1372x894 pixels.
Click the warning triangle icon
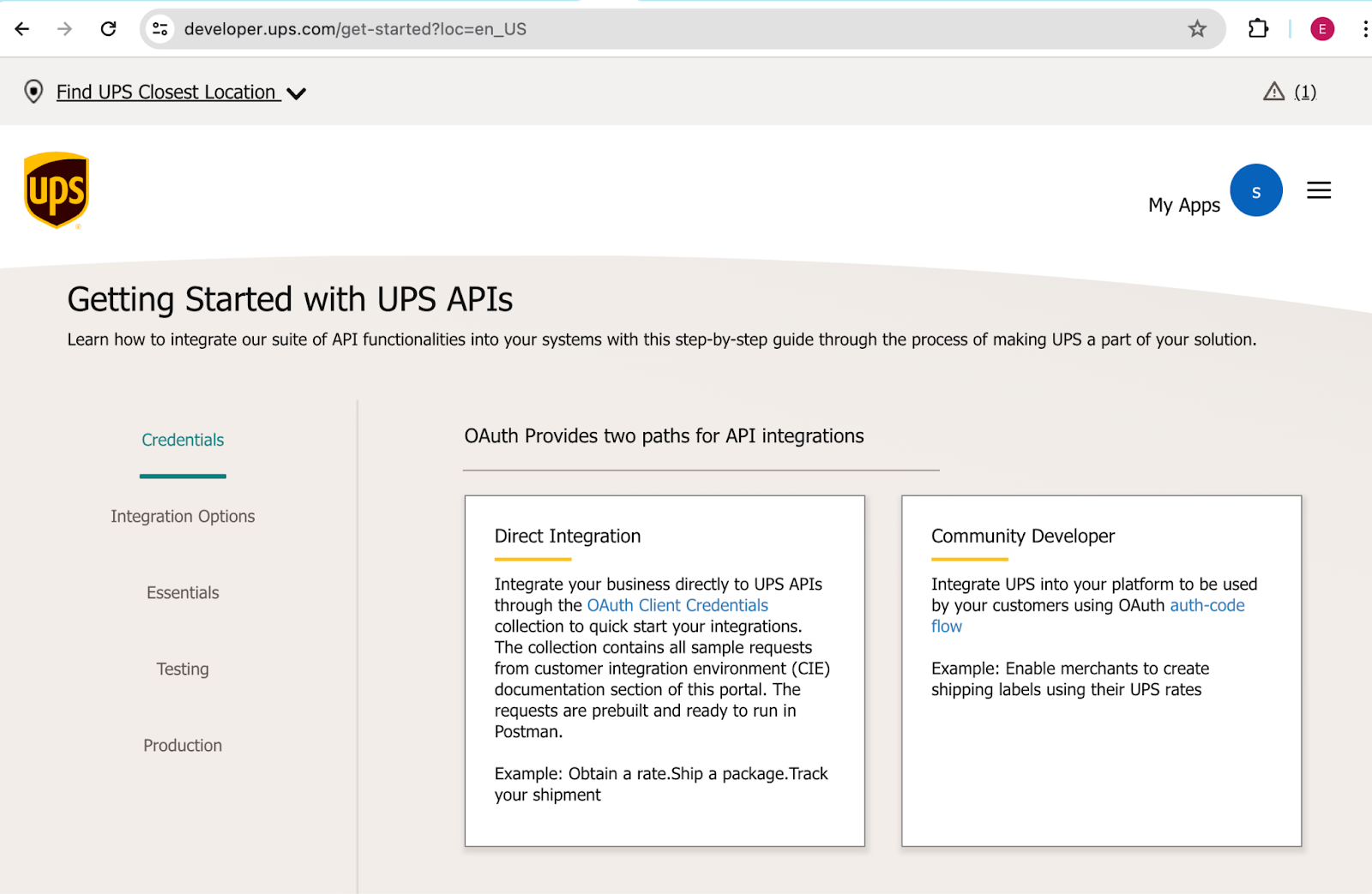(x=1273, y=92)
